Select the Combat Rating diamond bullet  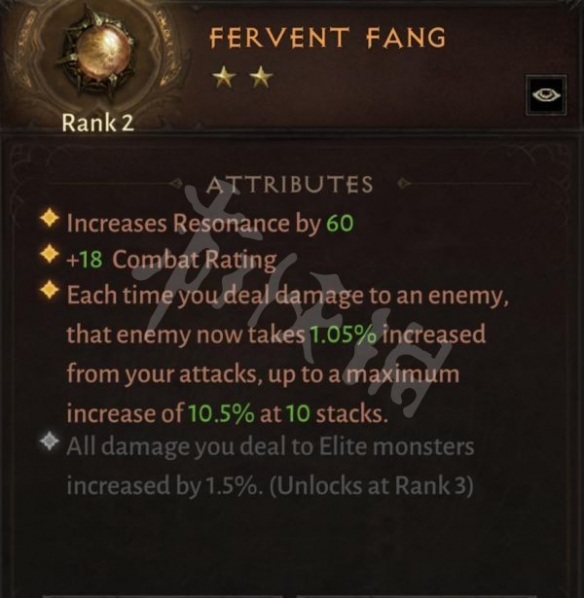[x=50, y=254]
